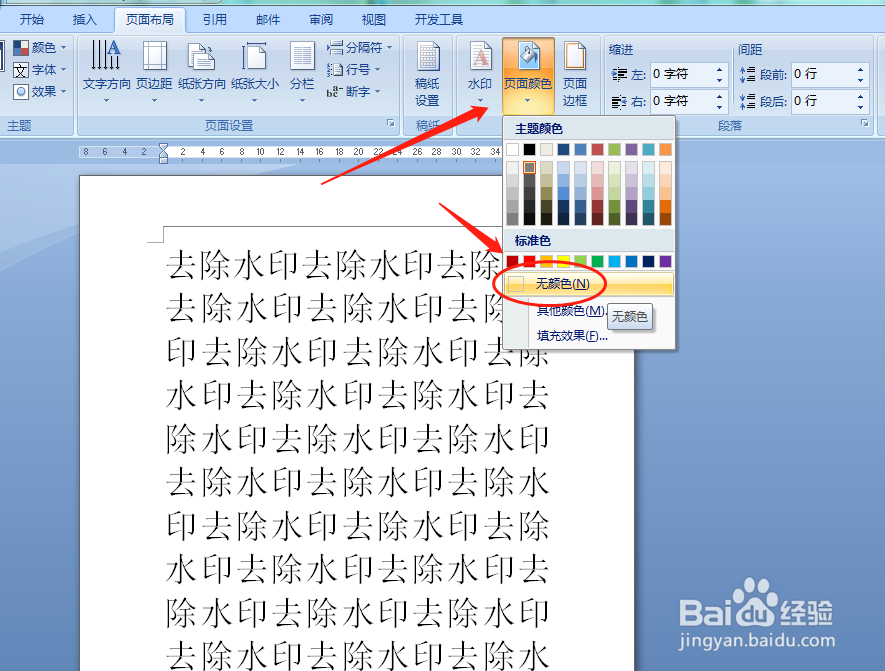Increase 段前 spacing with the stepper
This screenshot has height=671, width=885.
click(x=861, y=69)
